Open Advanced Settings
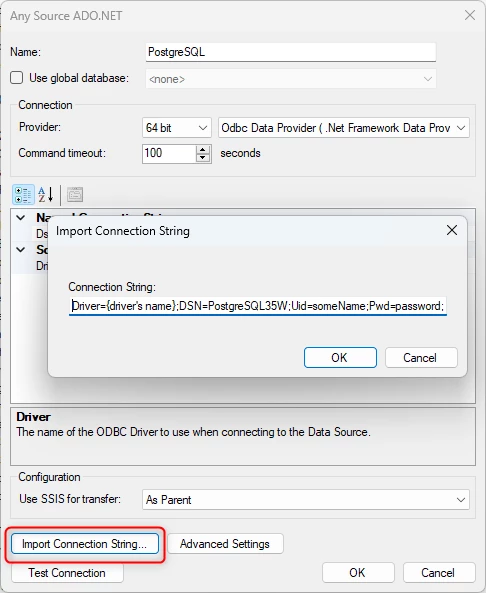The height and width of the screenshot is (593, 486). point(225,544)
